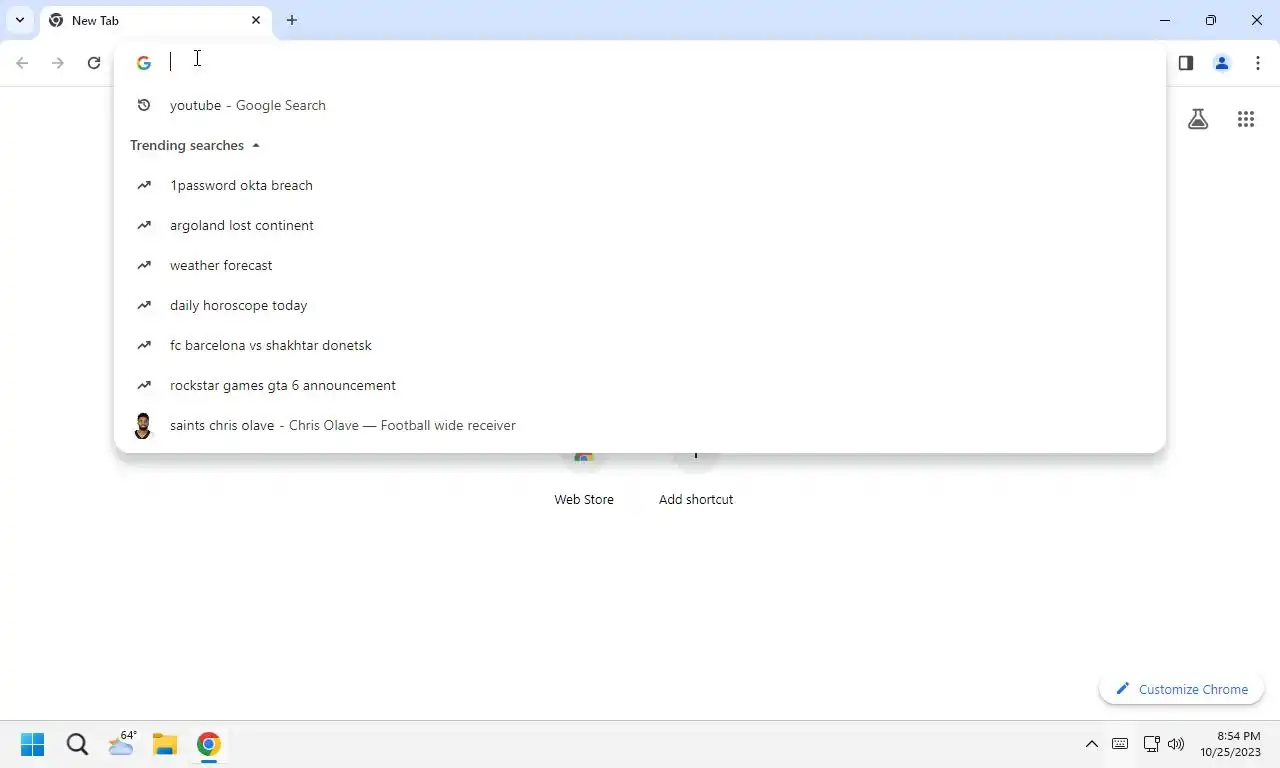Go forward with the forward arrow
The width and height of the screenshot is (1280, 768).
(x=58, y=63)
